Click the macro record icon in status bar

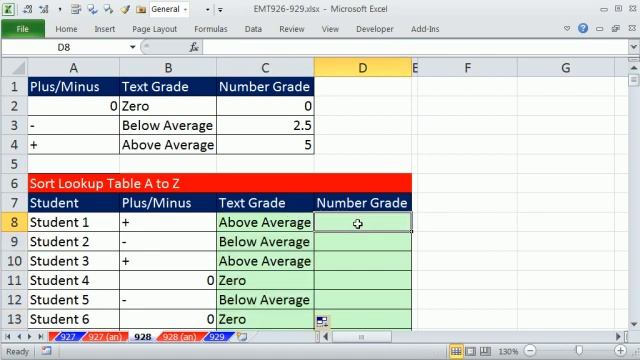click(46, 351)
